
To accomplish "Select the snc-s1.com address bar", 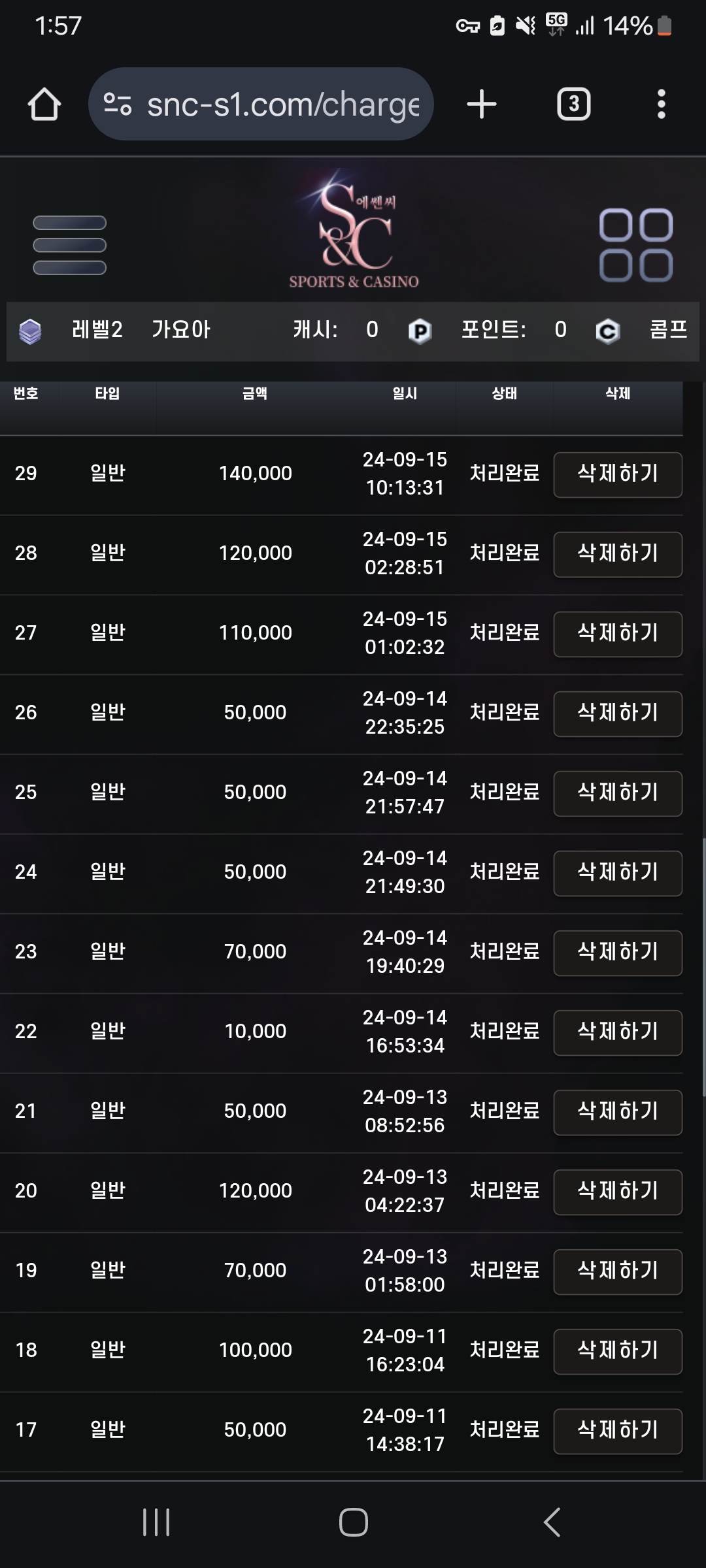I will [261, 104].
